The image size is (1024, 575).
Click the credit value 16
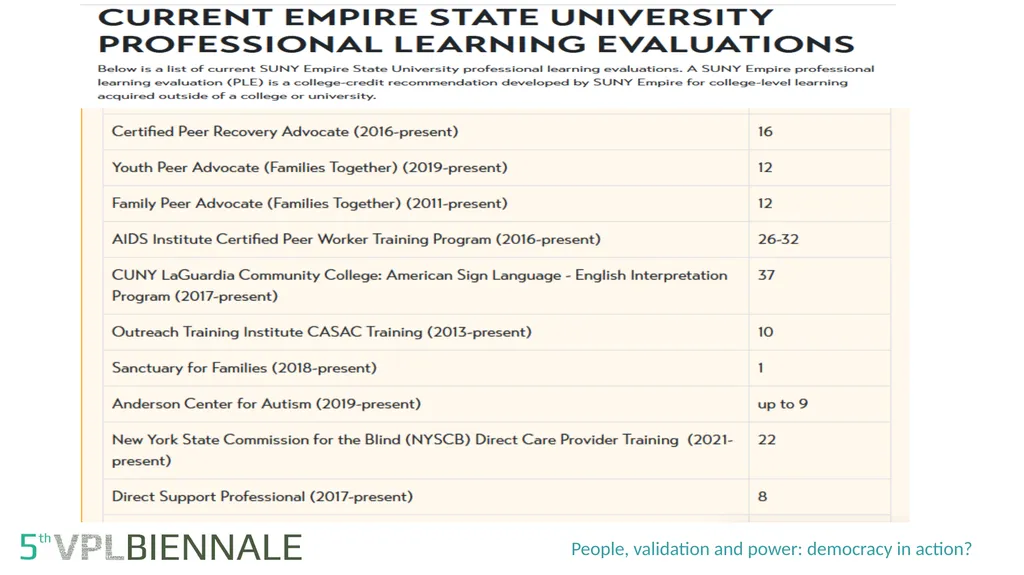point(765,132)
